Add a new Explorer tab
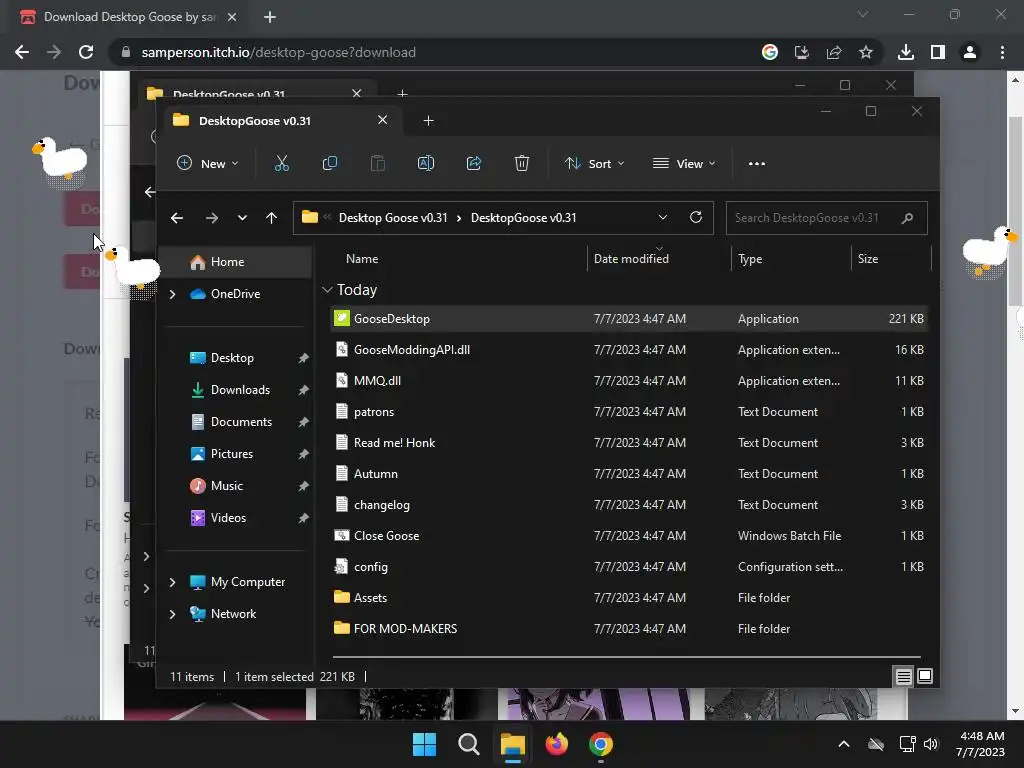 click(428, 121)
